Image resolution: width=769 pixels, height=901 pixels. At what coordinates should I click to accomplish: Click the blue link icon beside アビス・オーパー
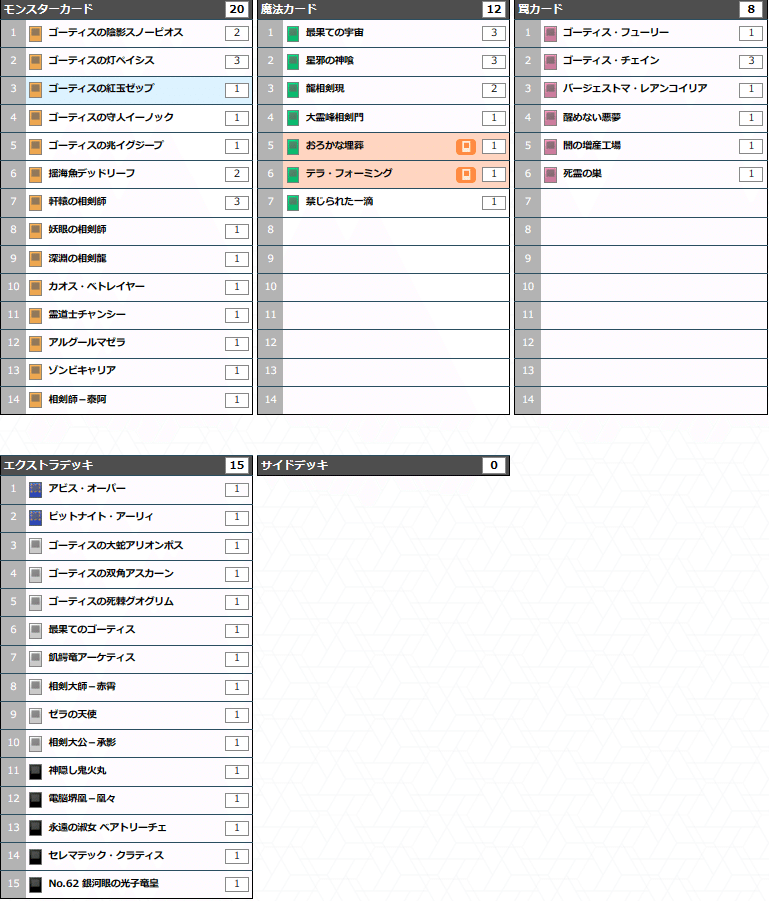tap(35, 490)
